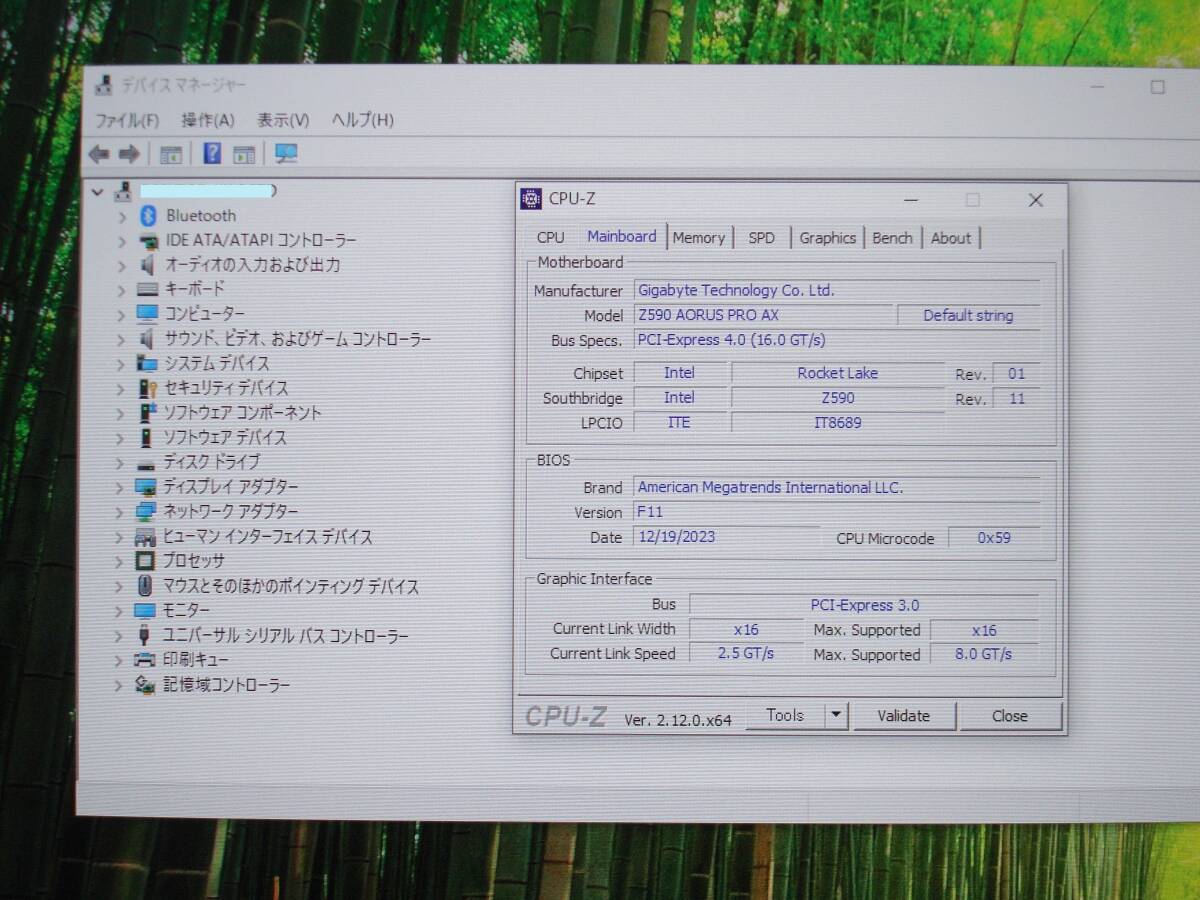
Task: Close the CPU-Z window with X
Action: tap(1036, 200)
